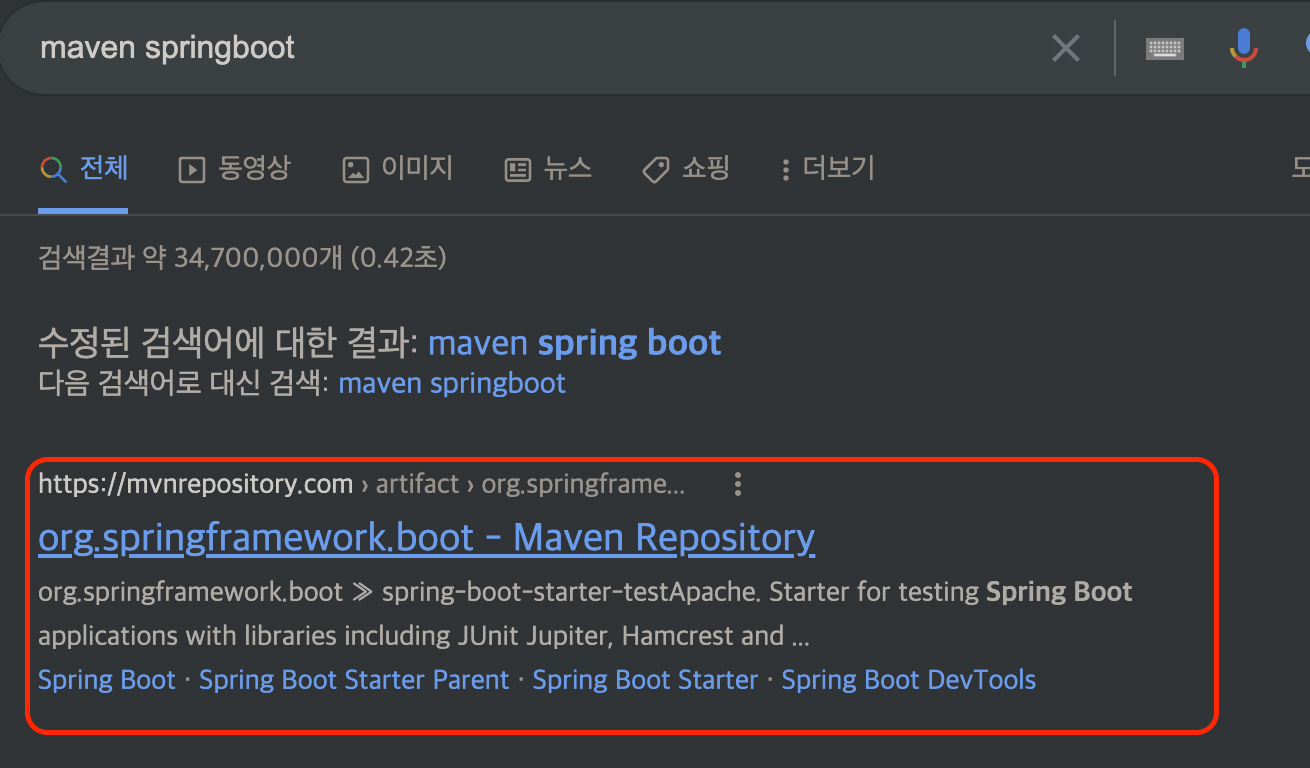This screenshot has width=1310, height=768.
Task: Open the on-screen keyboard input tool
Action: click(x=1165, y=48)
